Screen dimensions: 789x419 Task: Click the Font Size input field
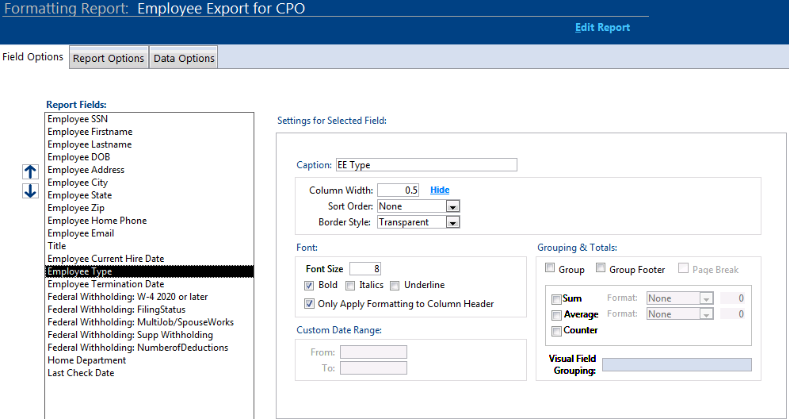pos(365,269)
